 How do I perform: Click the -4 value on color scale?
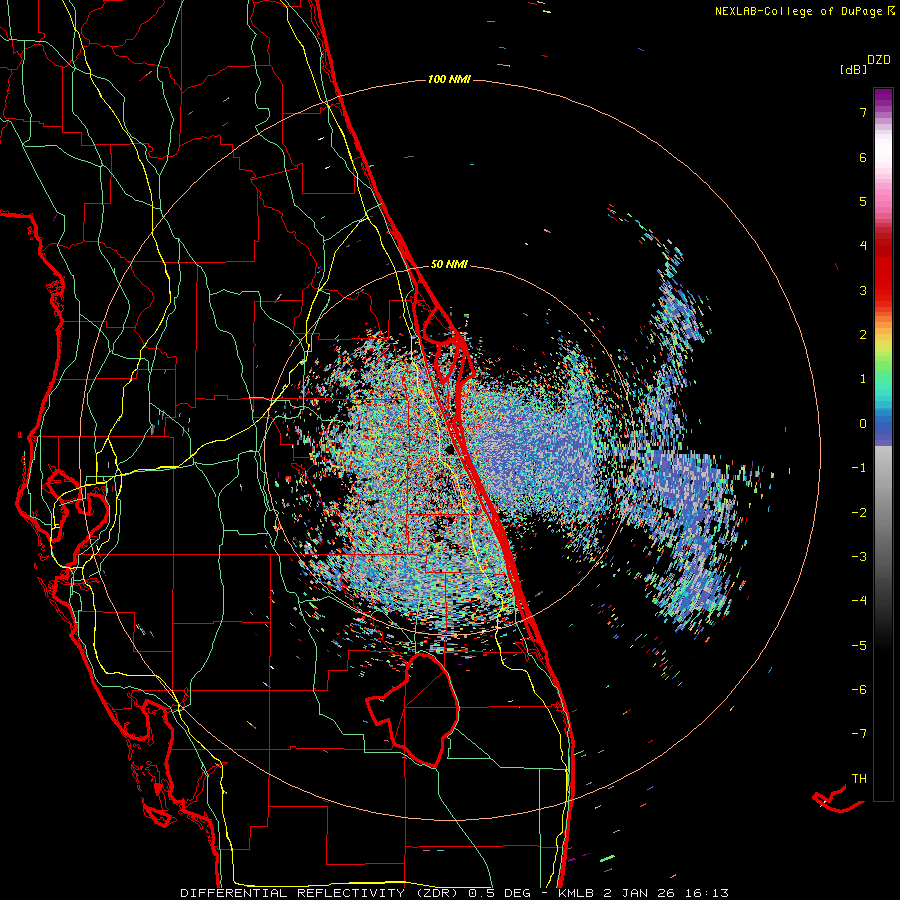pyautogui.click(x=859, y=601)
